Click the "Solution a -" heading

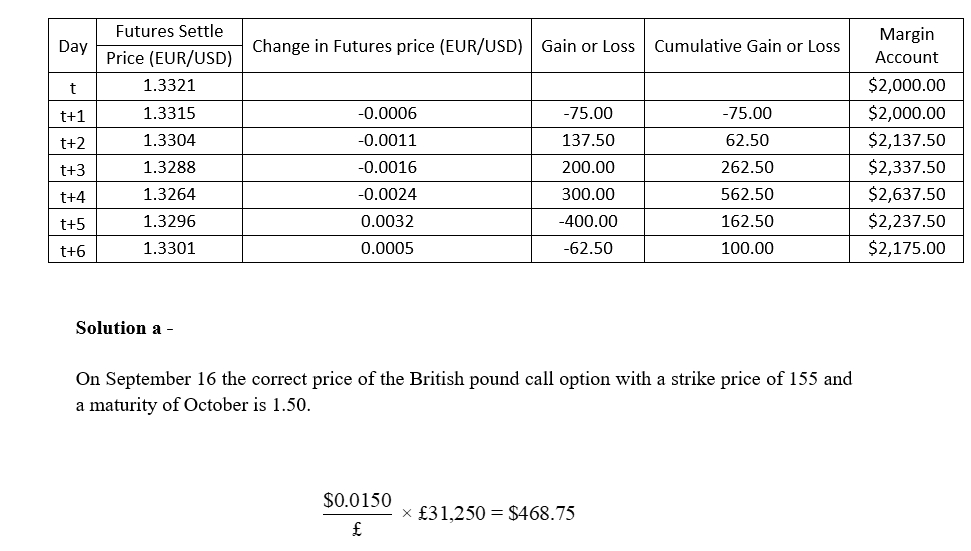125,328
